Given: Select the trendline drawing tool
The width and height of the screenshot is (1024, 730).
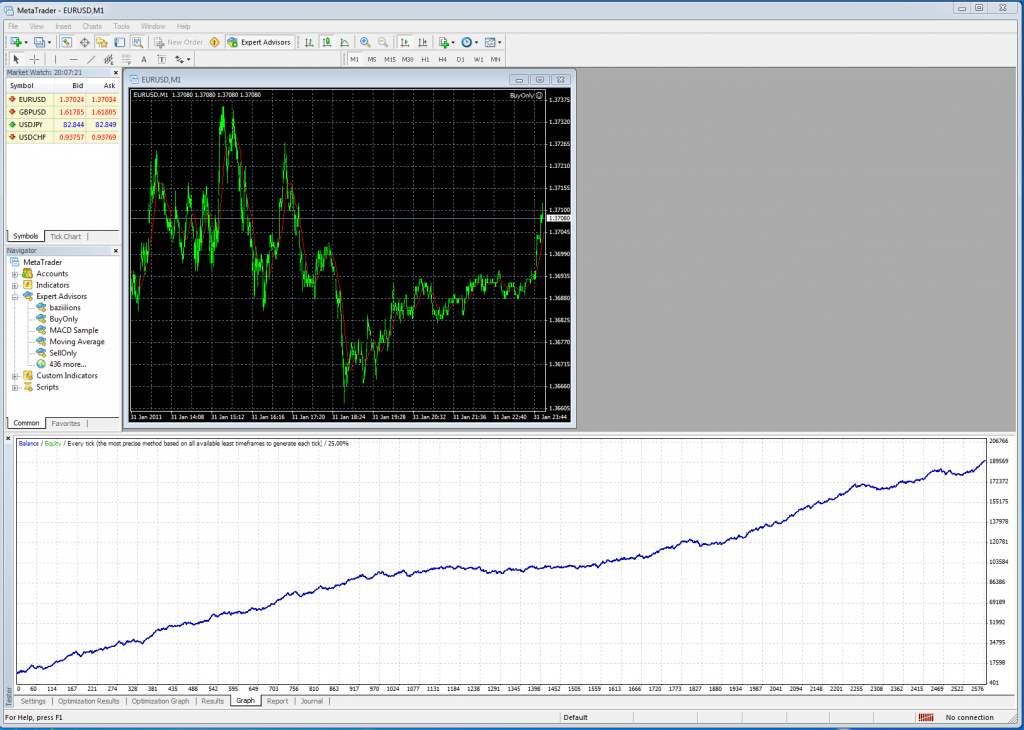Looking at the screenshot, I should 91,59.
